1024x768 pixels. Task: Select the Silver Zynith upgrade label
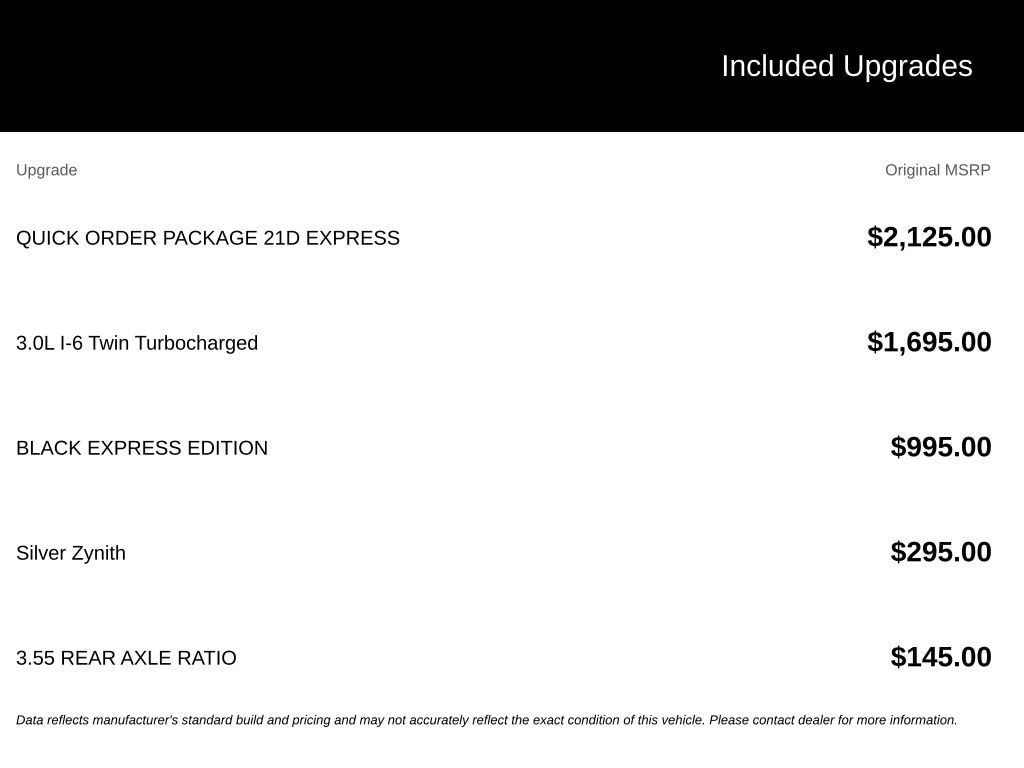pyautogui.click(x=71, y=553)
